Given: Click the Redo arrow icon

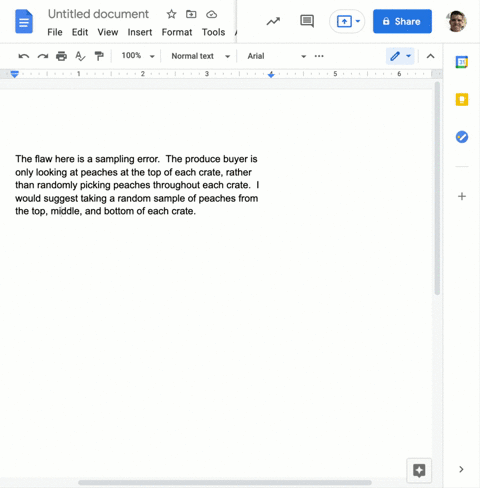Looking at the screenshot, I should [x=43, y=56].
